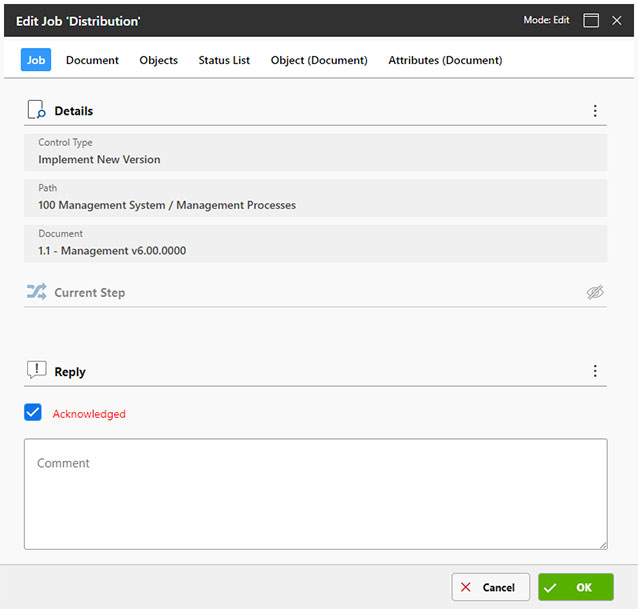Select the Job tab
Image resolution: width=638 pixels, height=609 pixels.
pyautogui.click(x=36, y=60)
